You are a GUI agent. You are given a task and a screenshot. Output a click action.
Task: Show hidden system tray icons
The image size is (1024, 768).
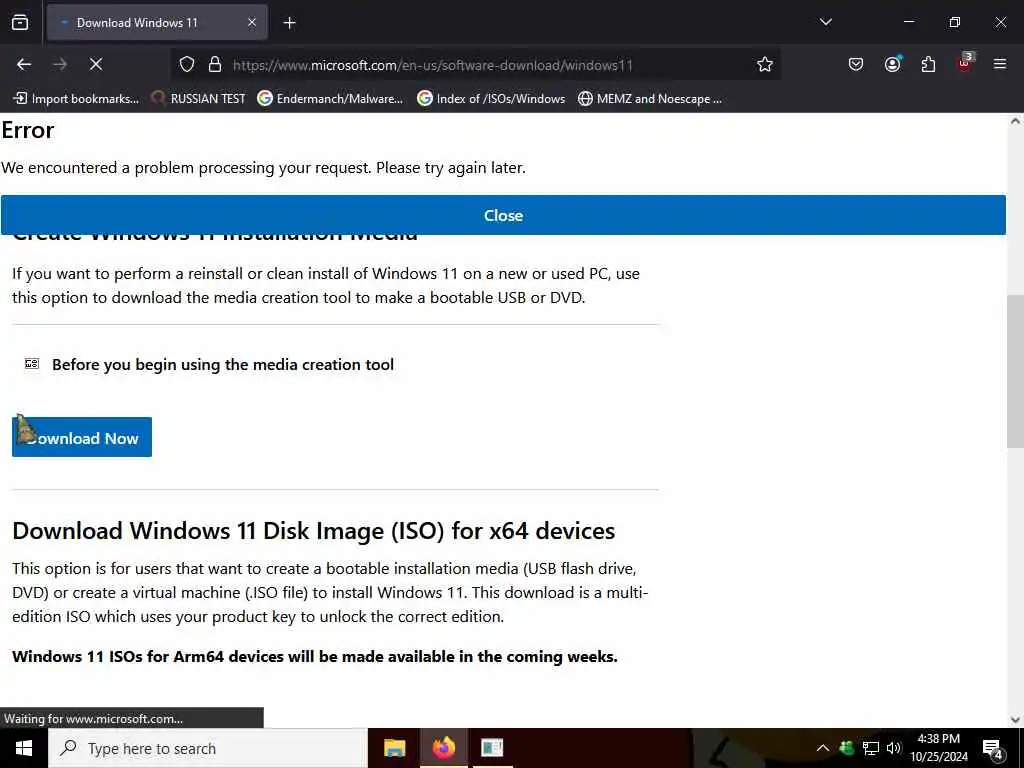pyautogui.click(x=823, y=748)
